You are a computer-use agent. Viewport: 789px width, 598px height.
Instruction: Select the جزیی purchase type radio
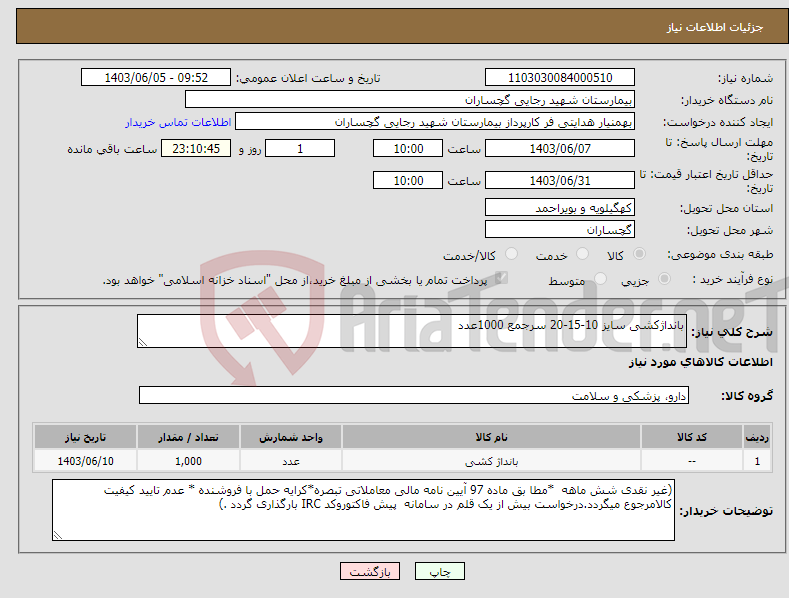coord(664,278)
